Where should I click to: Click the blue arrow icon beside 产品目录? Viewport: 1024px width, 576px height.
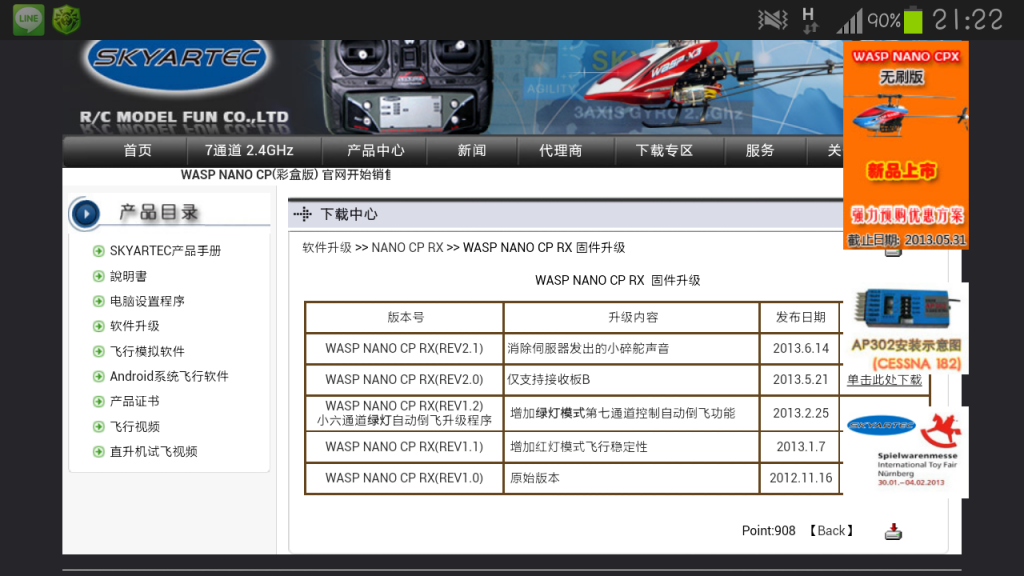(x=86, y=213)
